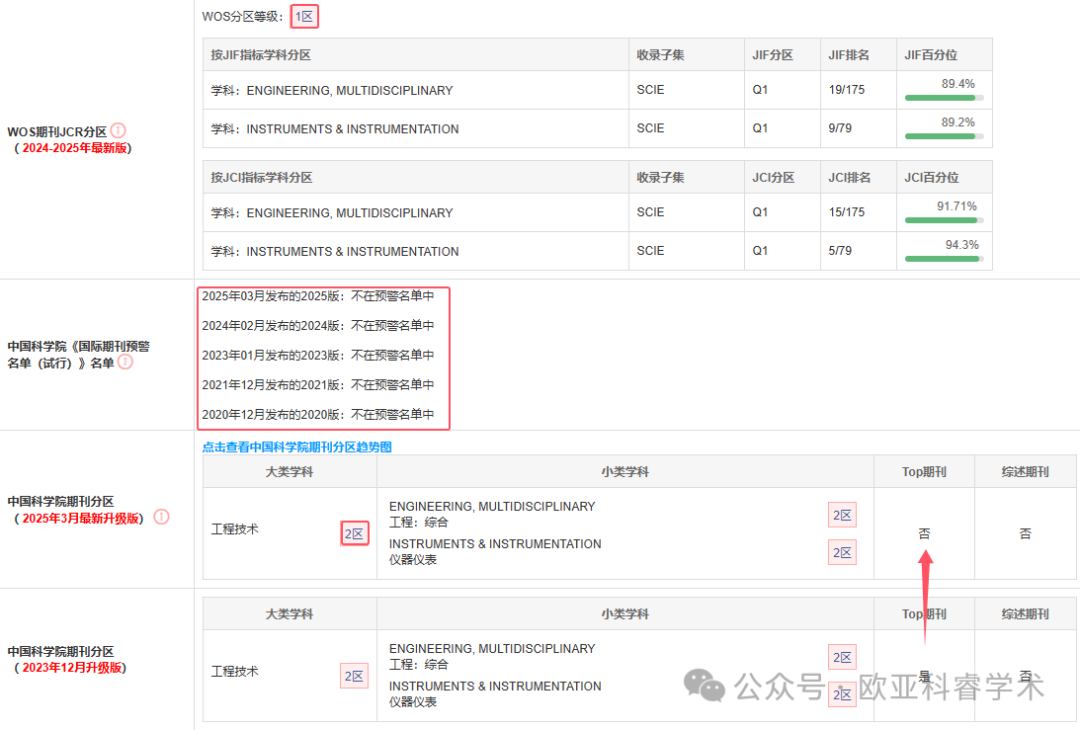Image resolution: width=1080 pixels, height=730 pixels.
Task: Click the JCI排名 column header
Action: [849, 178]
